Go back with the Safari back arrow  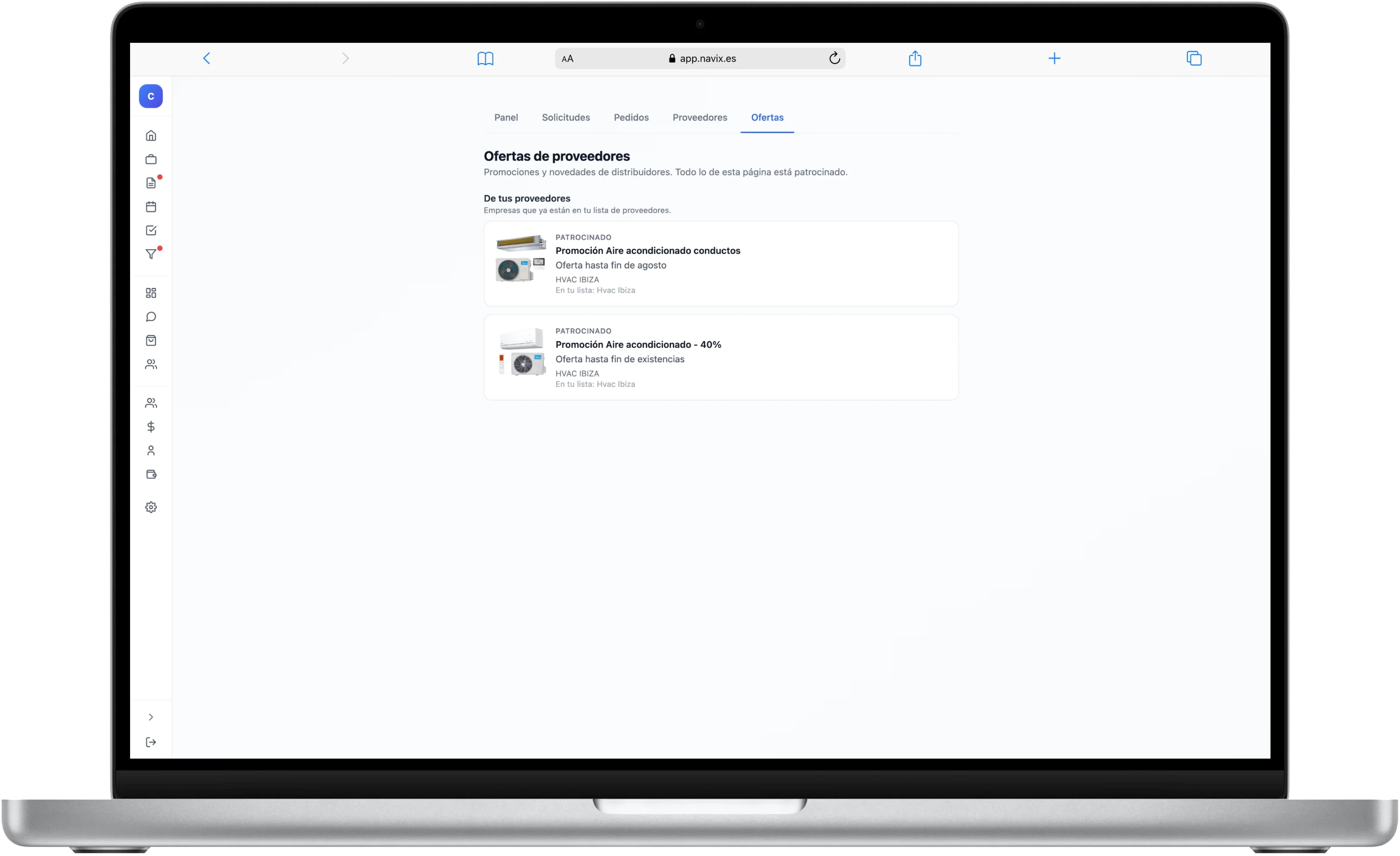coord(207,58)
